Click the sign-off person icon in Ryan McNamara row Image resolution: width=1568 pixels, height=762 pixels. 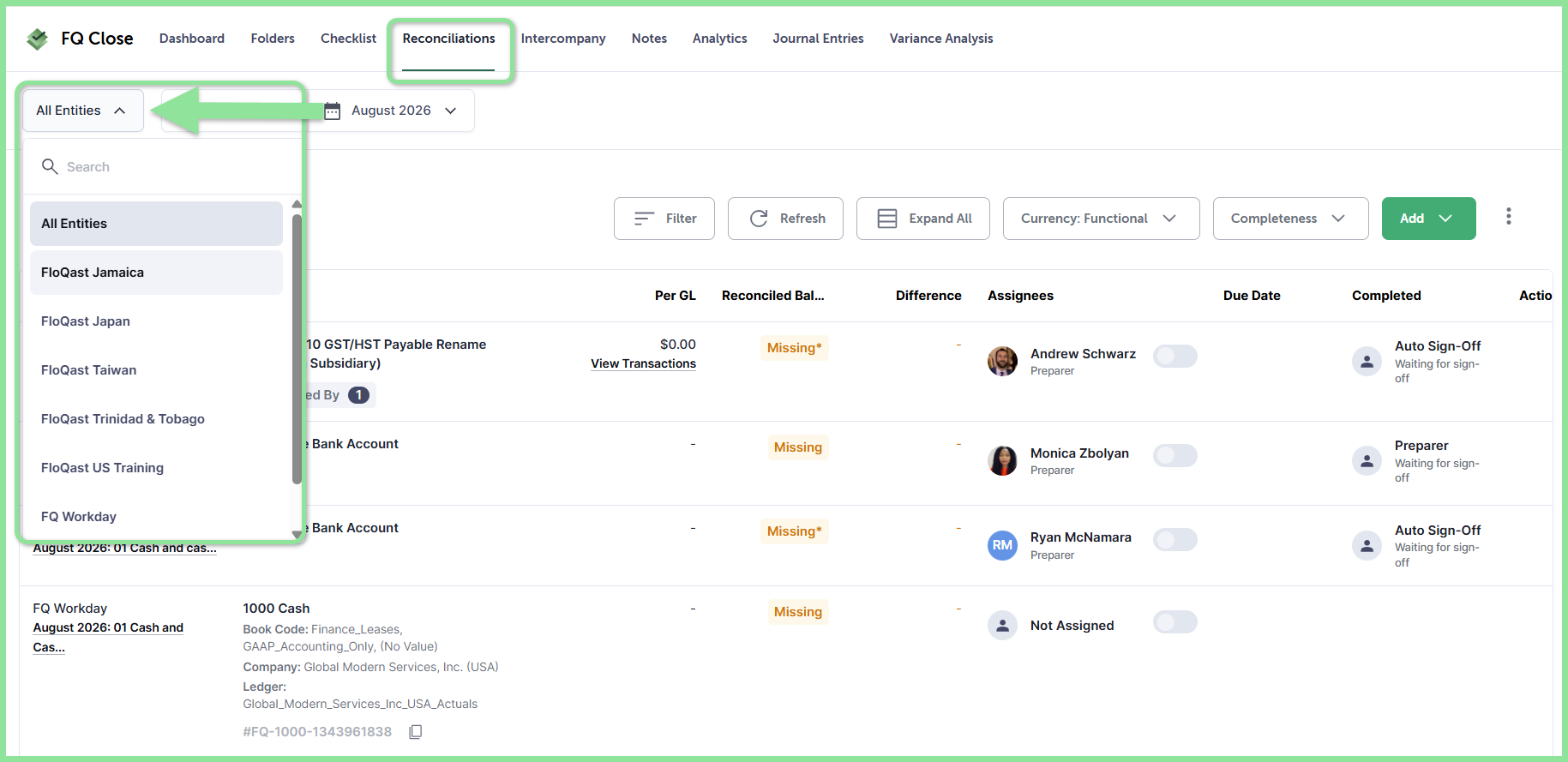point(1367,545)
